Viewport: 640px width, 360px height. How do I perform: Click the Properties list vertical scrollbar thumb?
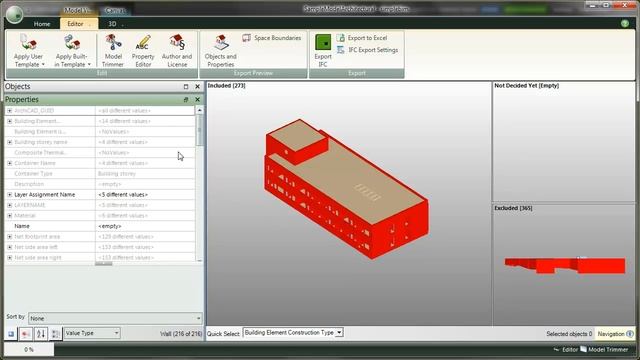tap(200, 130)
